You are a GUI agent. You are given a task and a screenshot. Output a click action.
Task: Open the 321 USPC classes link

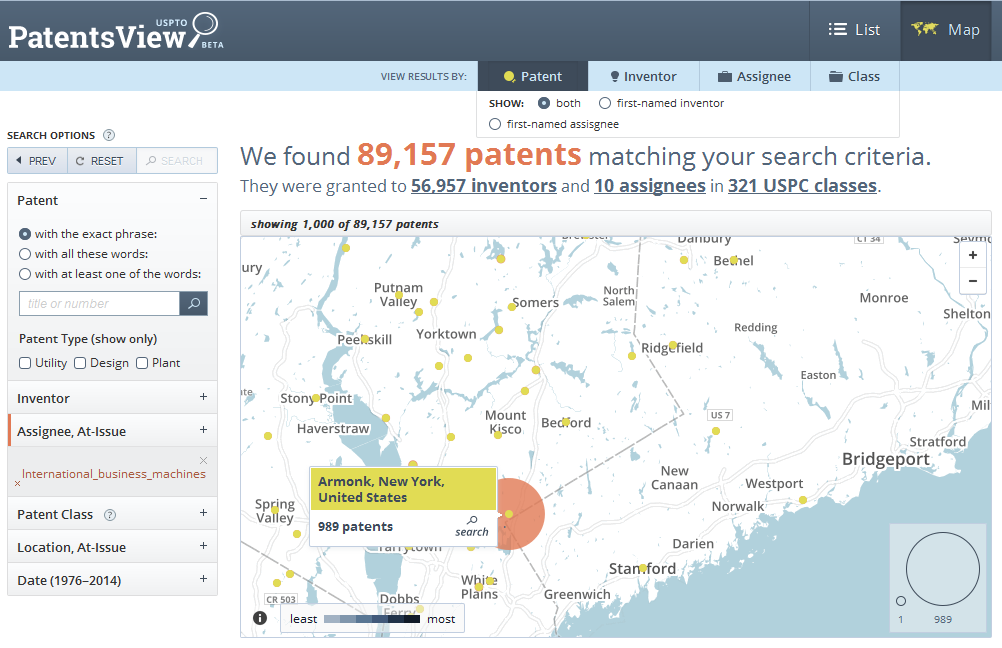pos(803,186)
